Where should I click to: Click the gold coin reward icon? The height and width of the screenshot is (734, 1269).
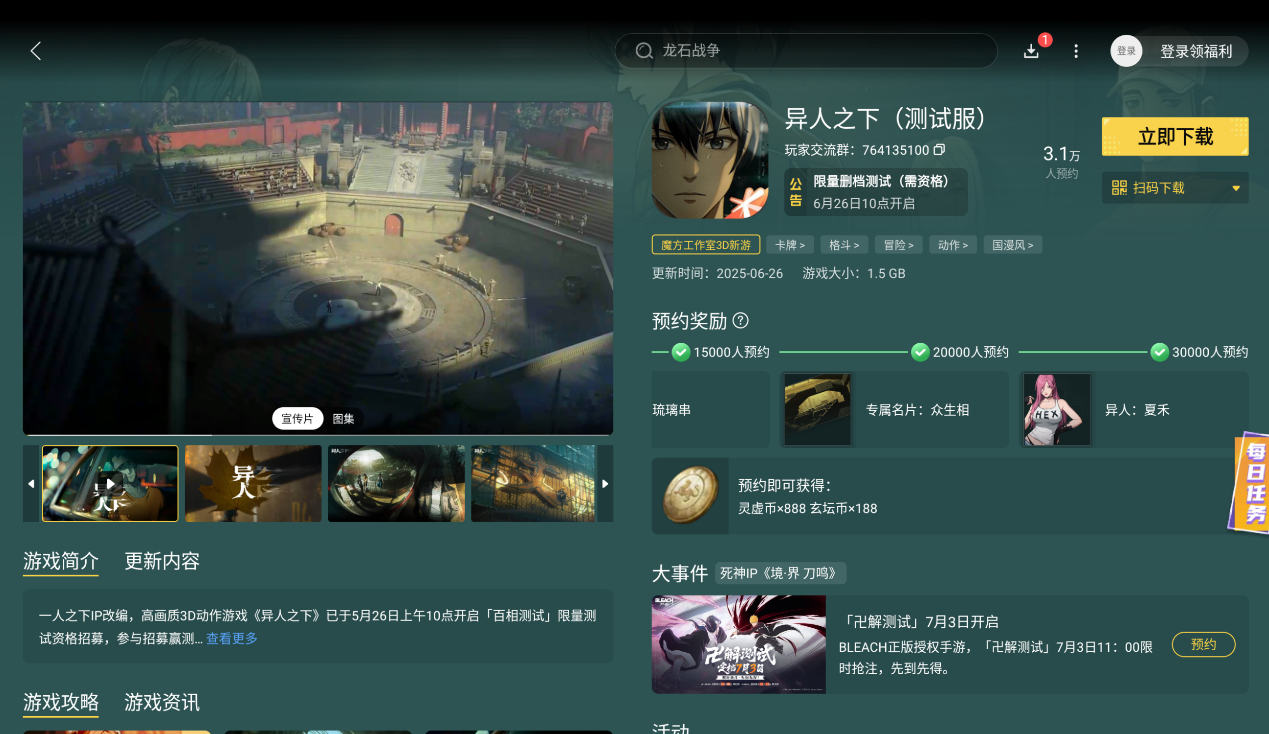click(x=690, y=496)
